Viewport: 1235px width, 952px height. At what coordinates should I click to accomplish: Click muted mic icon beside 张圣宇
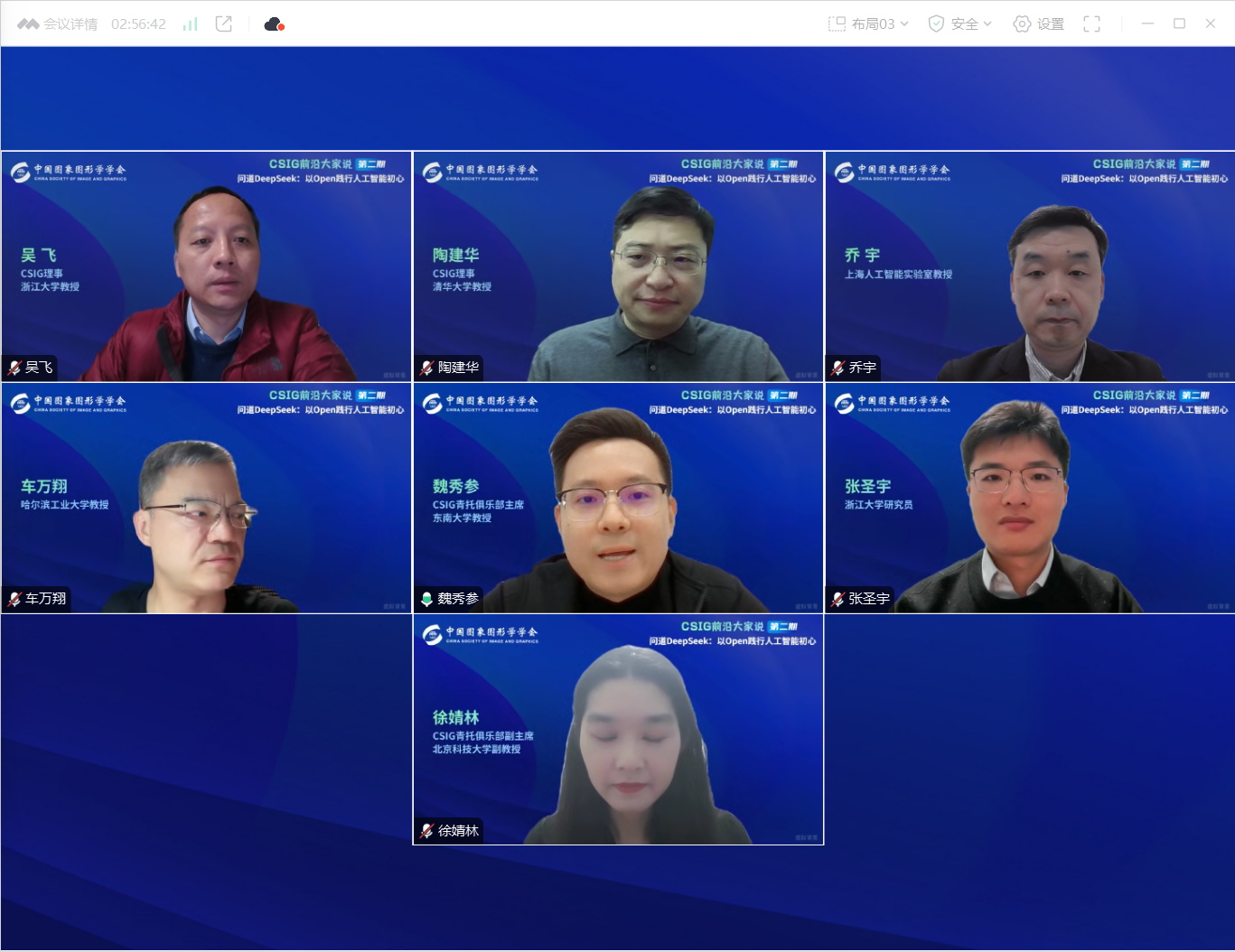click(x=838, y=599)
